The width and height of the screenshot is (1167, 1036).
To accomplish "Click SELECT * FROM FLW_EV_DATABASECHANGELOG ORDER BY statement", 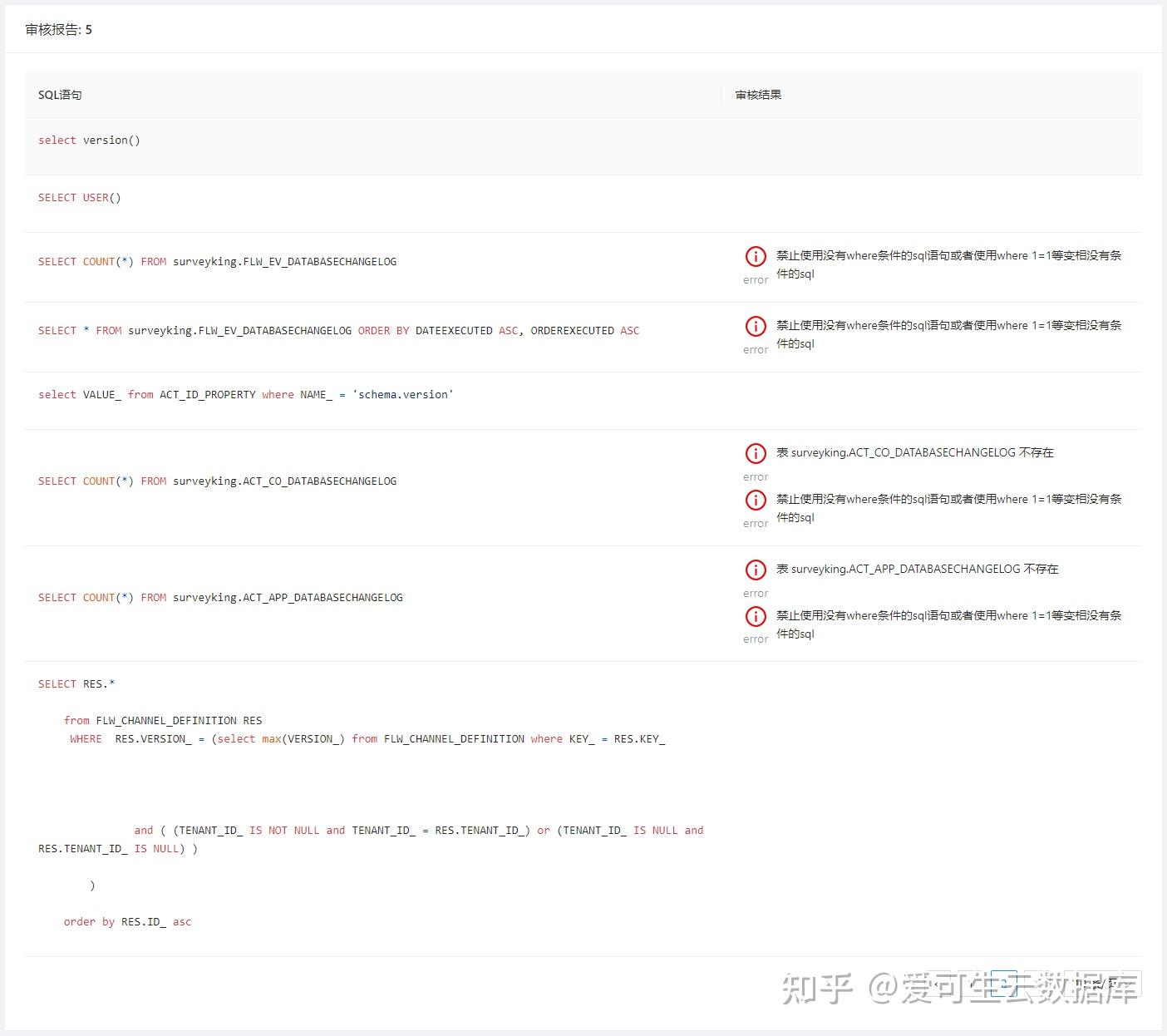I will pyautogui.click(x=339, y=331).
